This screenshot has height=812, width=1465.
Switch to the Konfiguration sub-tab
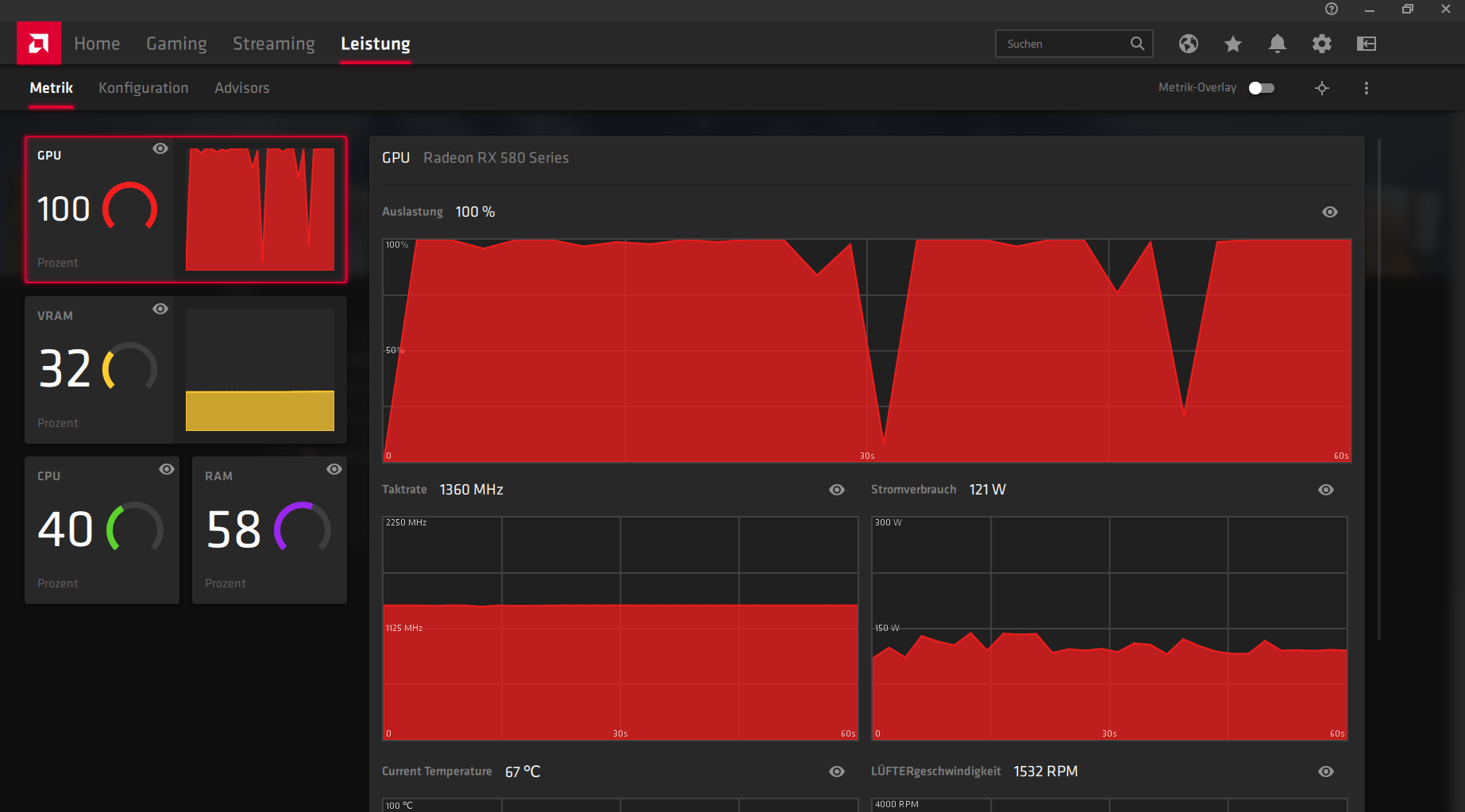144,88
